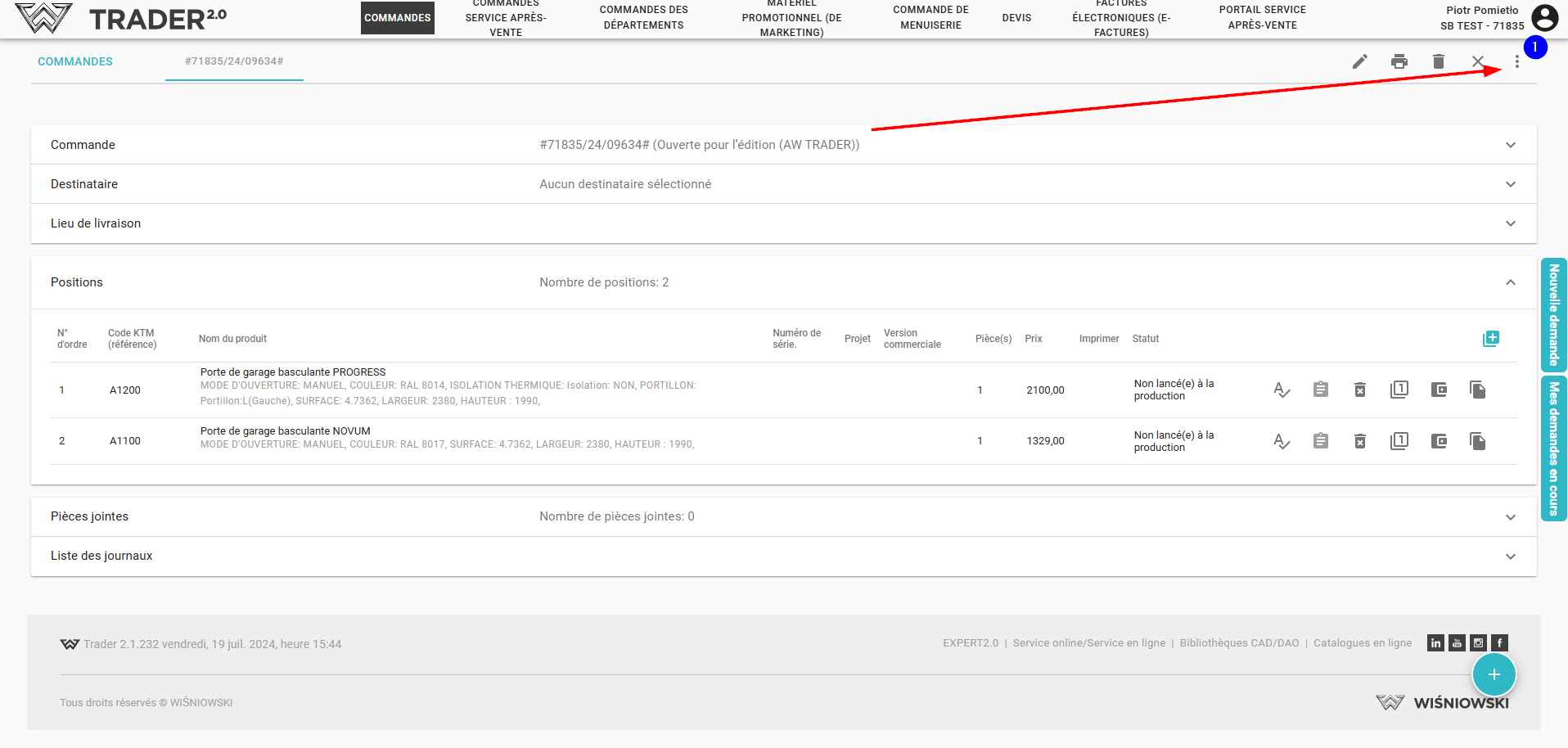Print the order using printer icon
1568x748 pixels.
pos(1399,61)
